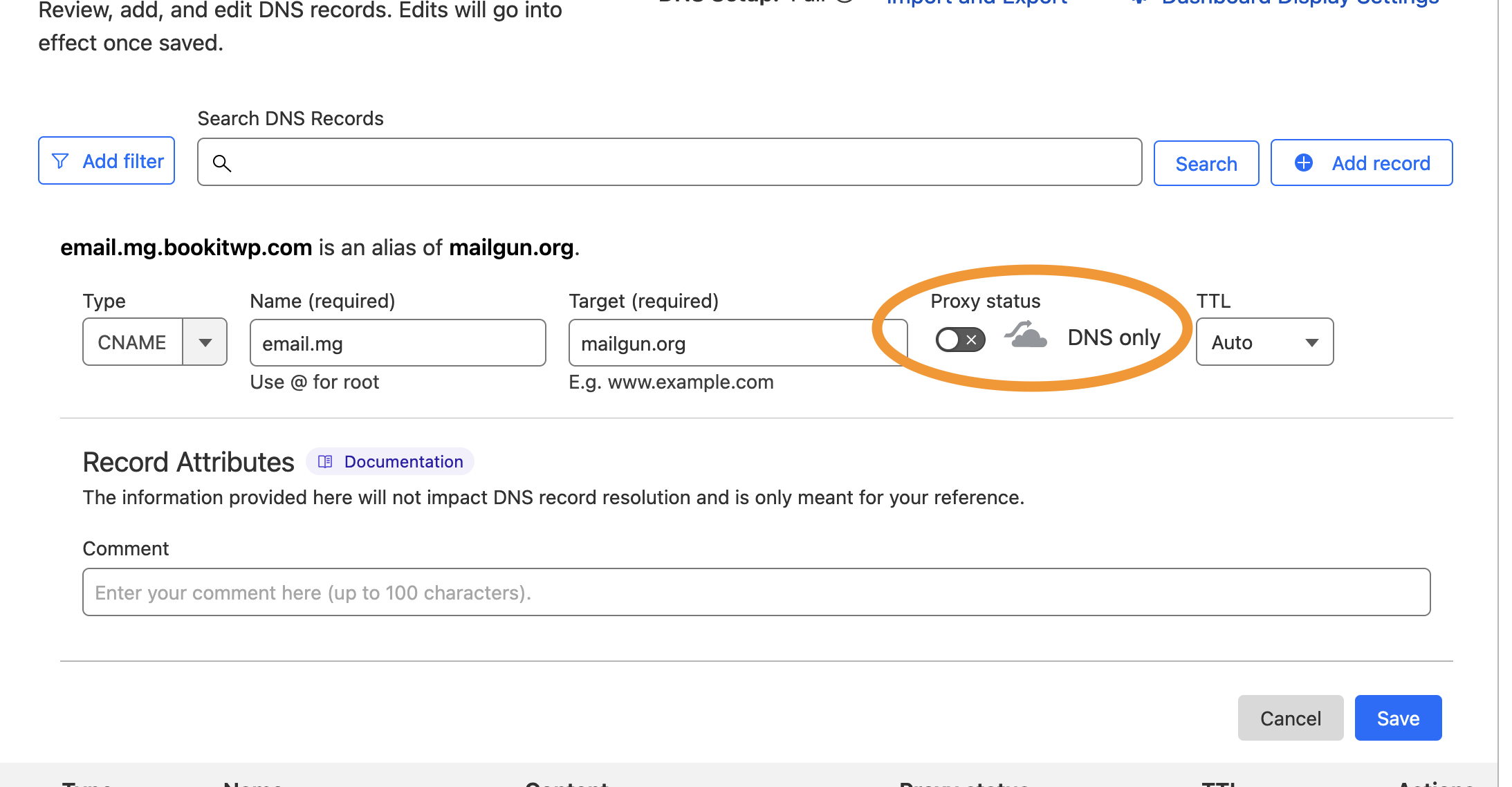Cancel editing the DNS record
Viewport: 1512px width, 787px height.
pos(1290,718)
